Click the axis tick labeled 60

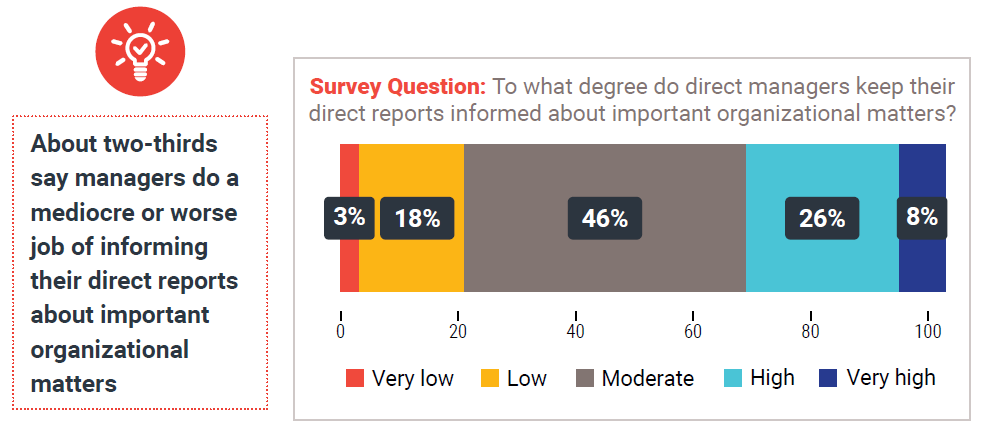[x=693, y=331]
